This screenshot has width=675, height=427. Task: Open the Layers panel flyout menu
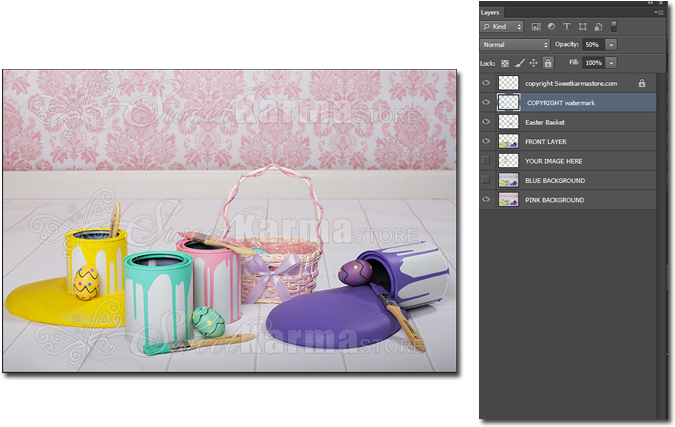[659, 12]
